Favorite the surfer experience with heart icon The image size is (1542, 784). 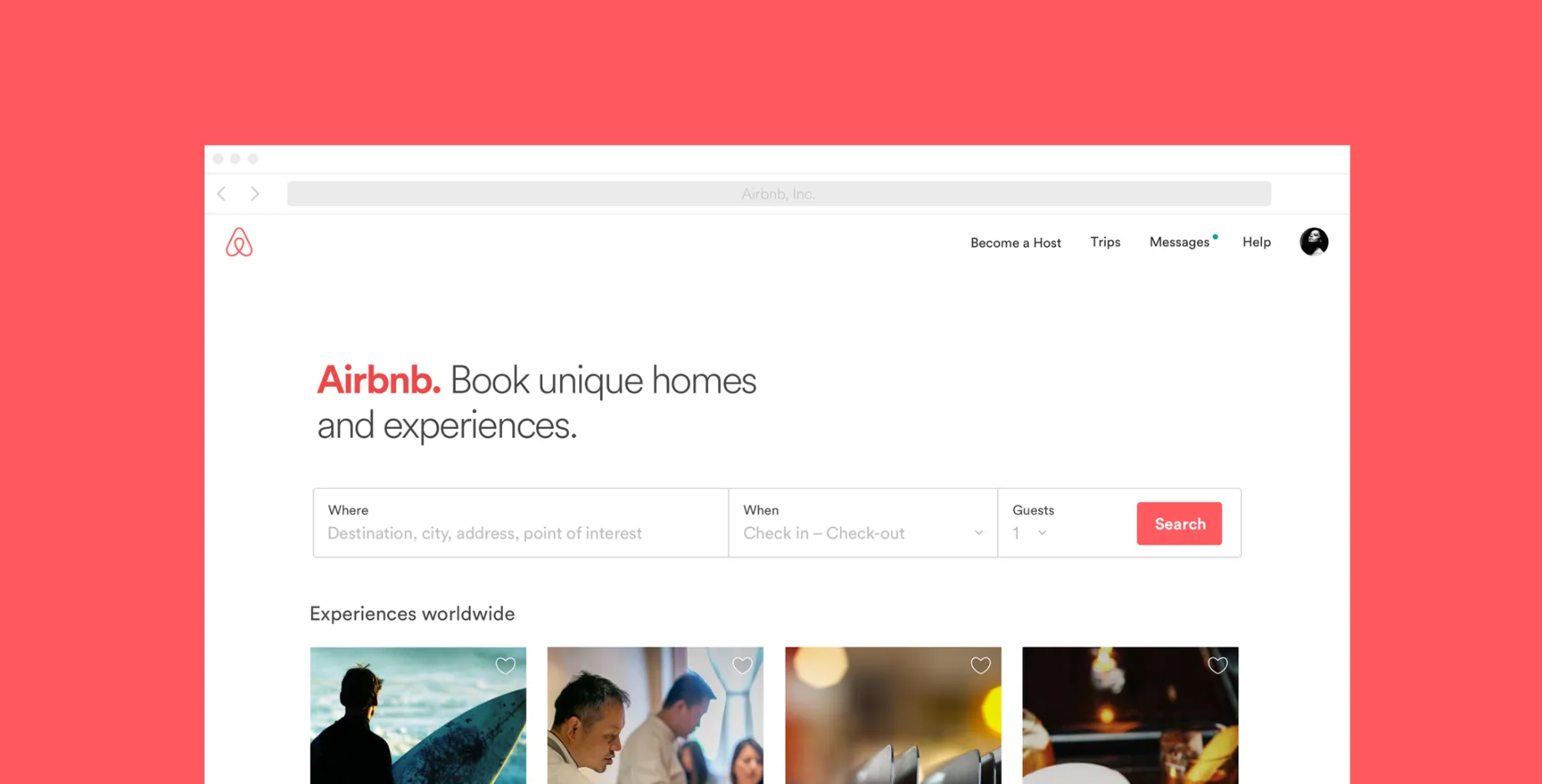click(505, 665)
